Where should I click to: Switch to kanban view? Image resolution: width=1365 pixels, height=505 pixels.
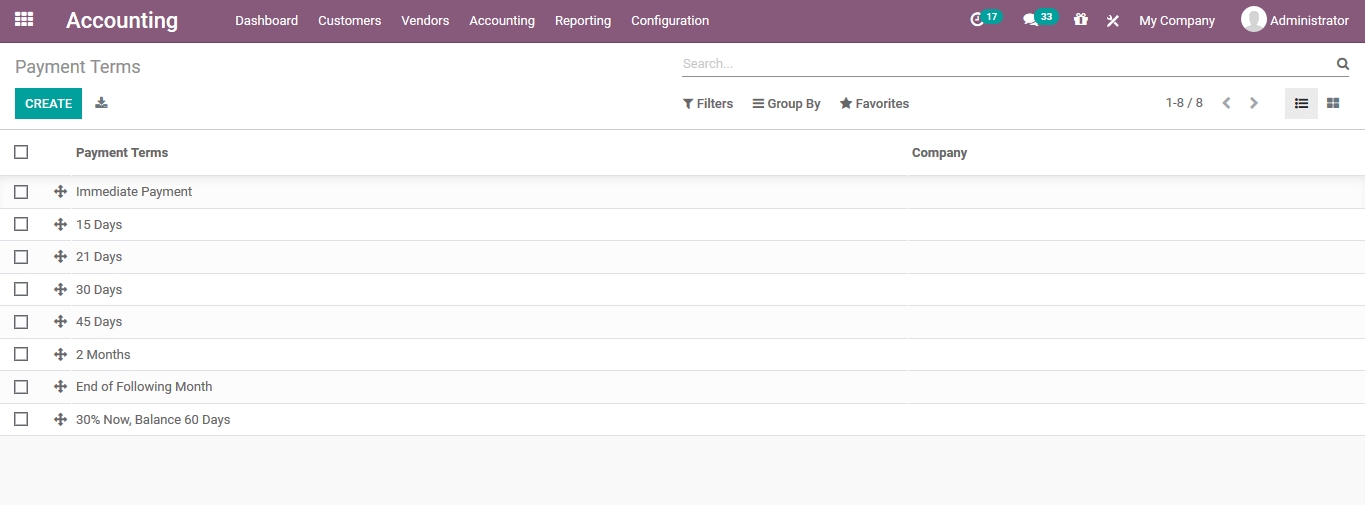(x=1333, y=103)
